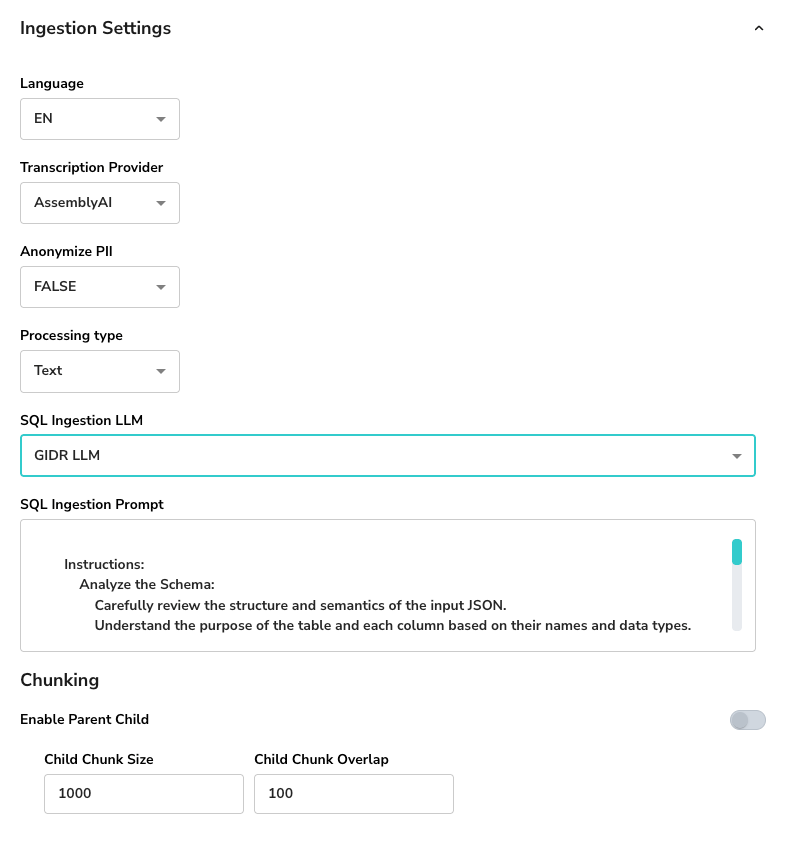Screen dimensions: 790x861
Task: Open the Processing type selector showing Text
Action: [x=100, y=371]
